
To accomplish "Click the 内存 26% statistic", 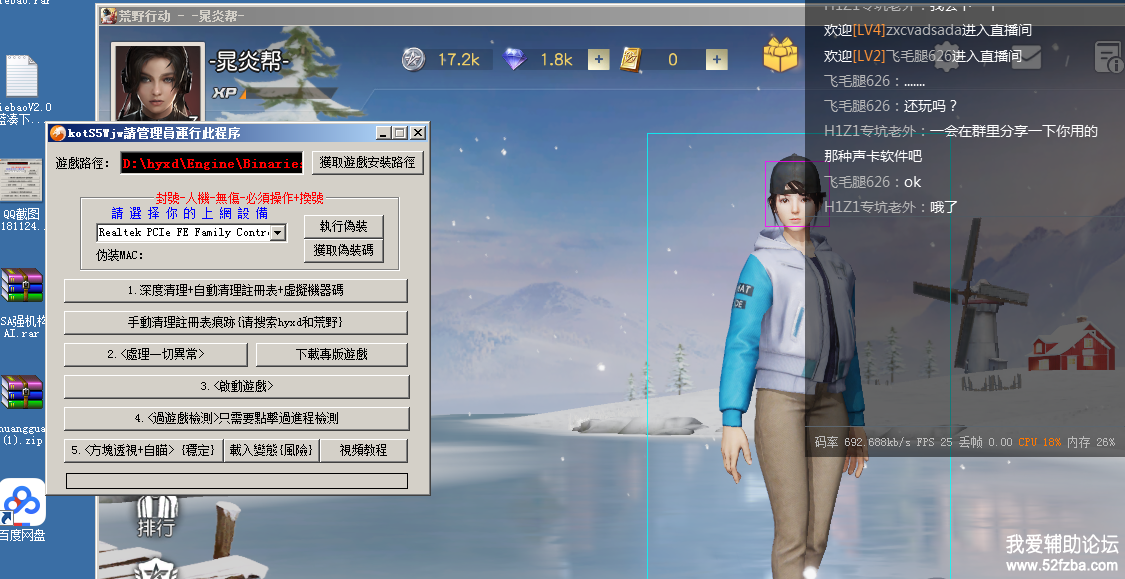I will [1091, 442].
